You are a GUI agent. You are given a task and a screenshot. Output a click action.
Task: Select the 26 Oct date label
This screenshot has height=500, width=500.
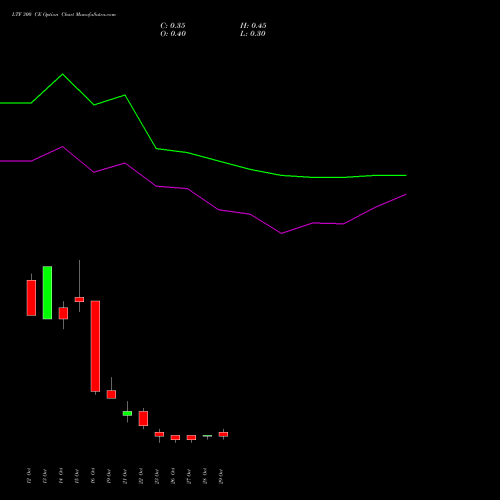(173, 476)
